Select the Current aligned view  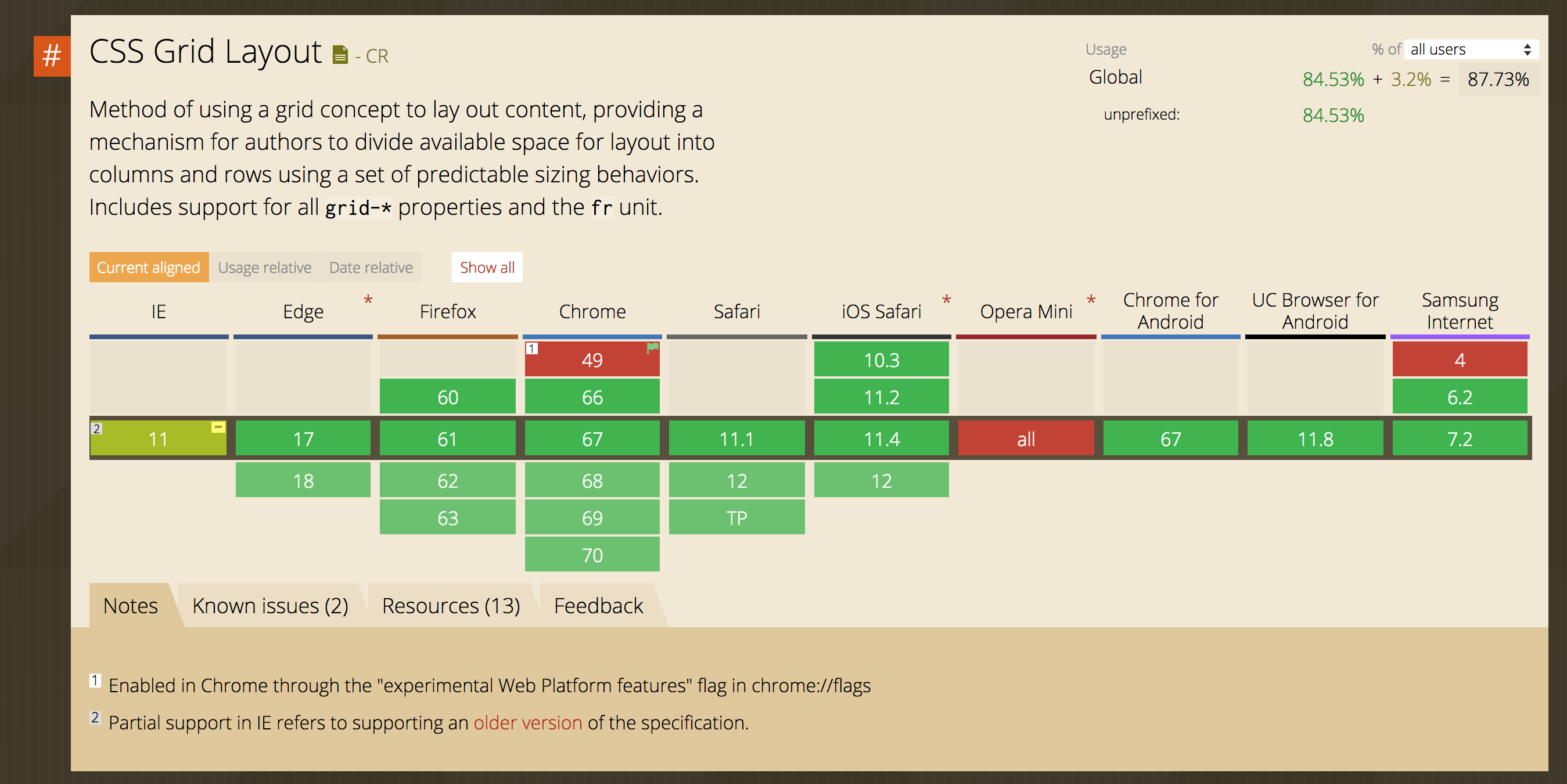(149, 268)
